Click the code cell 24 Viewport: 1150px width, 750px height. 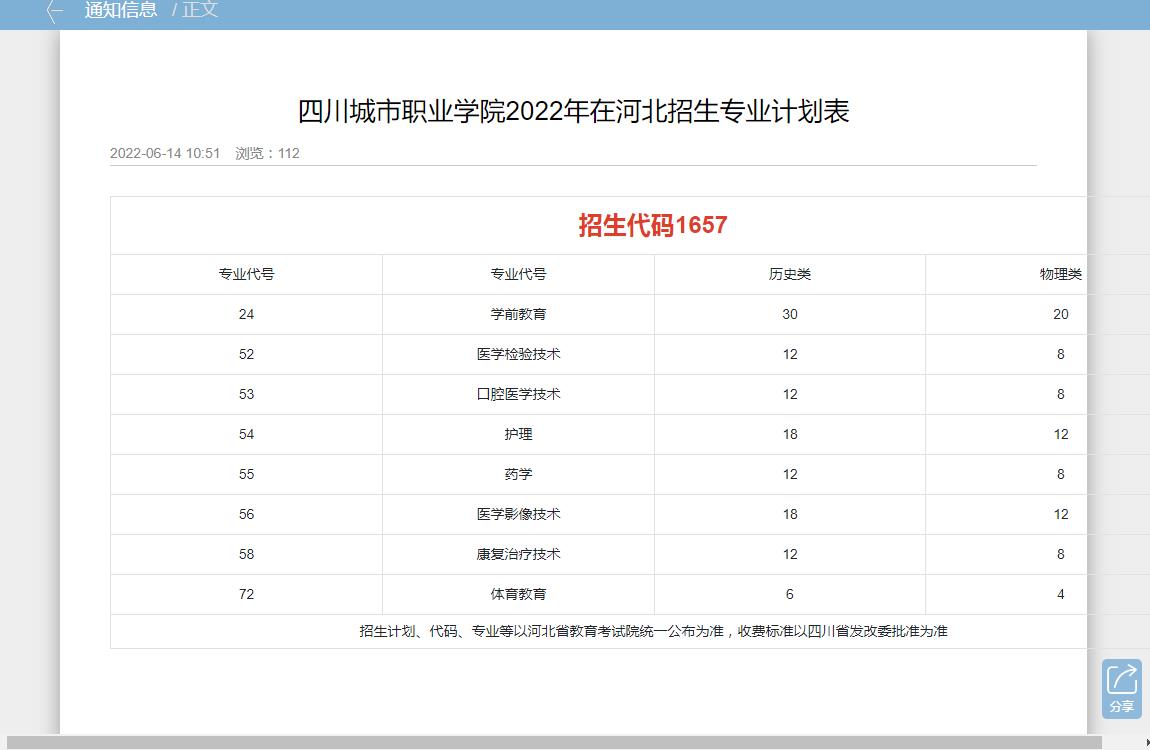[x=246, y=315]
